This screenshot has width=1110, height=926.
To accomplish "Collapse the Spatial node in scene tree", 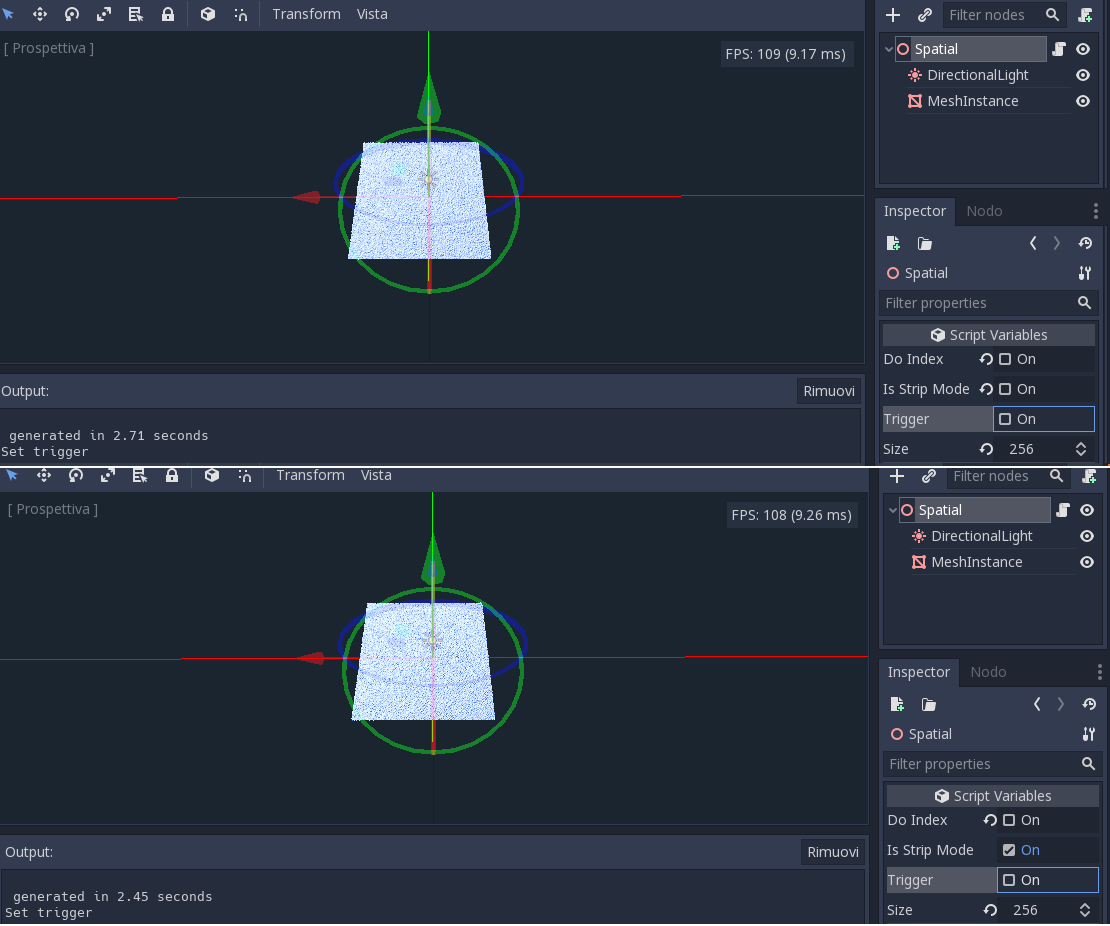I will click(888, 48).
